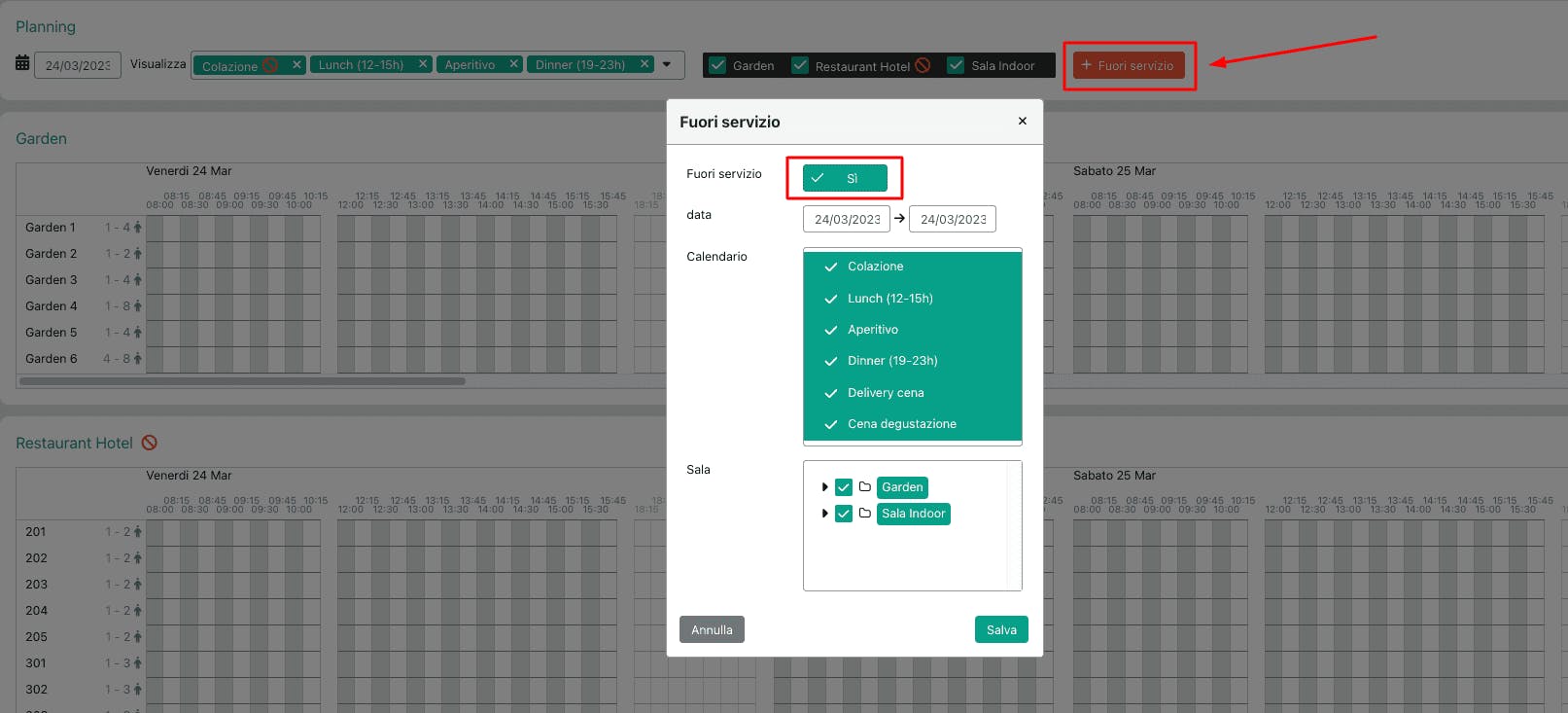Remove the Colazione tag from Visualizza

(296, 64)
